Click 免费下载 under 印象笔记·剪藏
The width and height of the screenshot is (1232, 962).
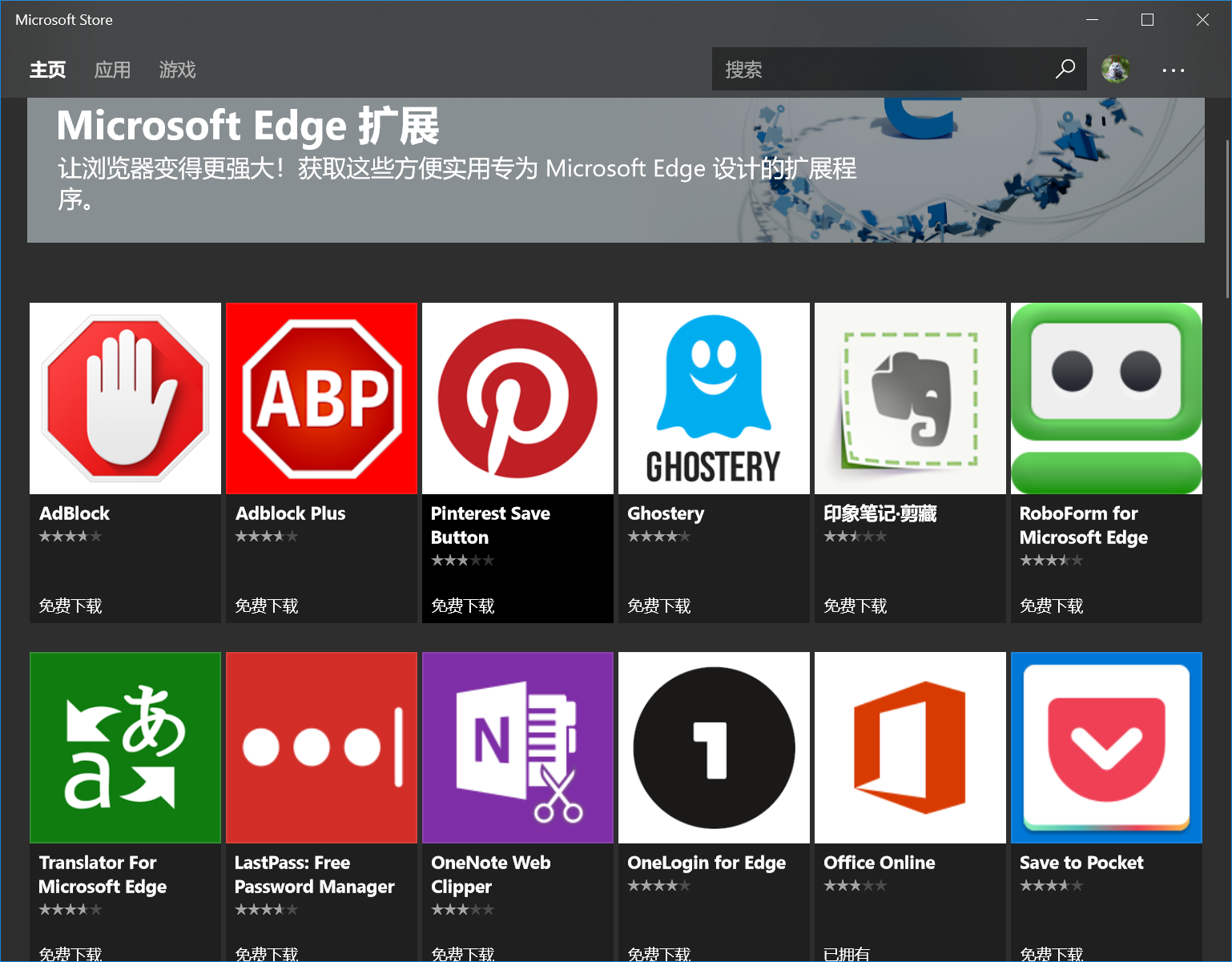coord(856,606)
